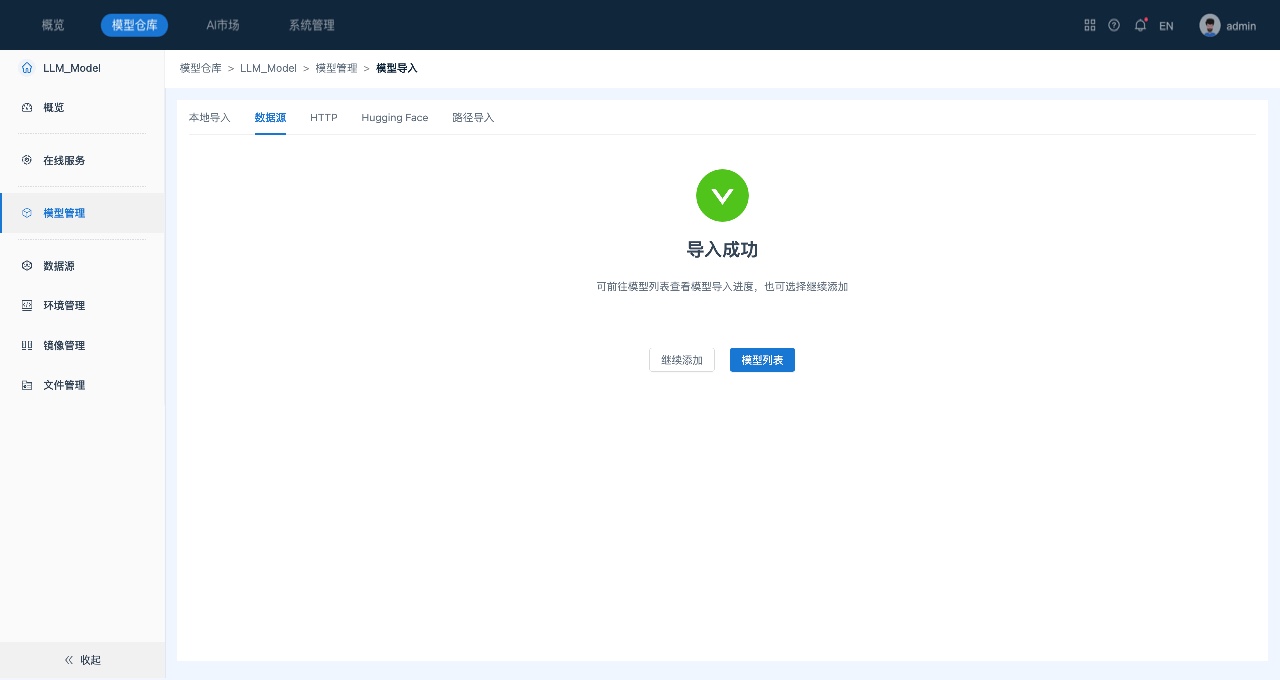1280x680 pixels.
Task: Open the admin user menu
Action: [x=1228, y=26]
